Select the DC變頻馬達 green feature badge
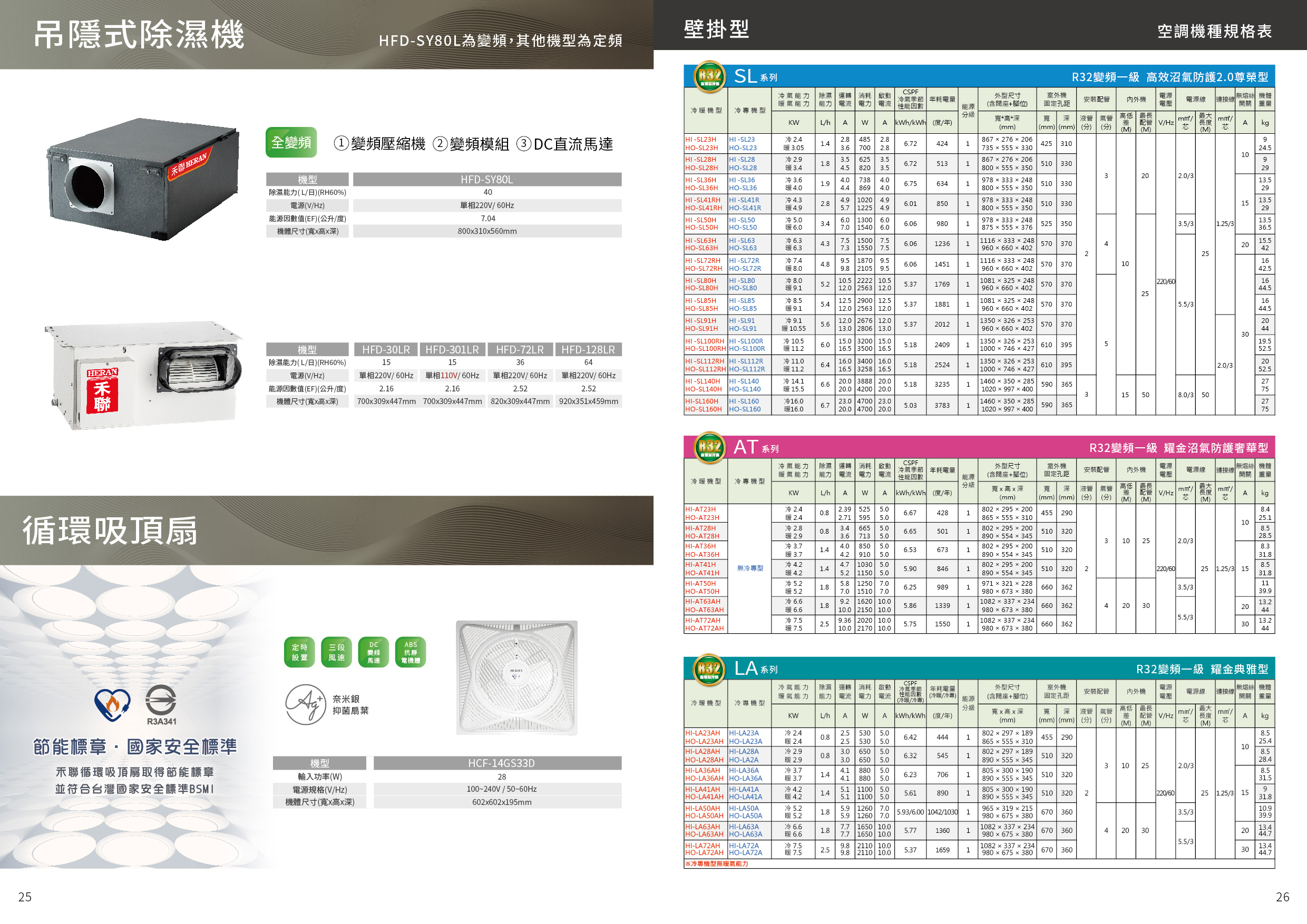This screenshot has width=1307, height=924. coord(374,652)
